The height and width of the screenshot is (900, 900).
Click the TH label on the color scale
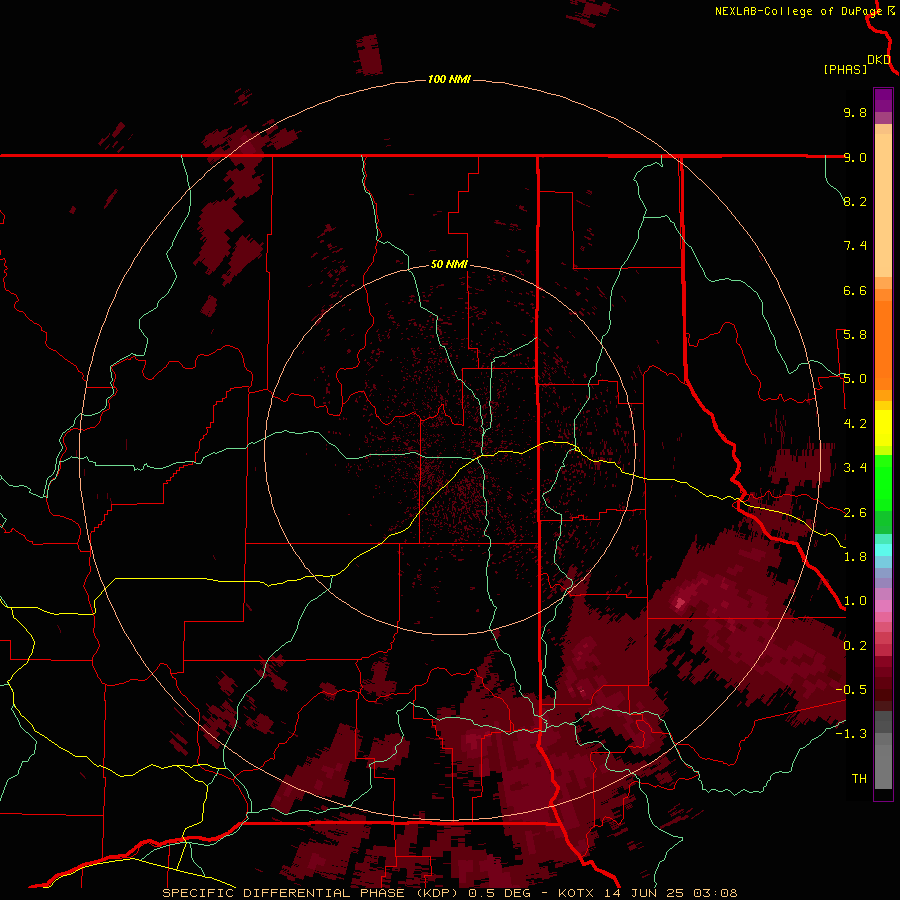pos(859,779)
